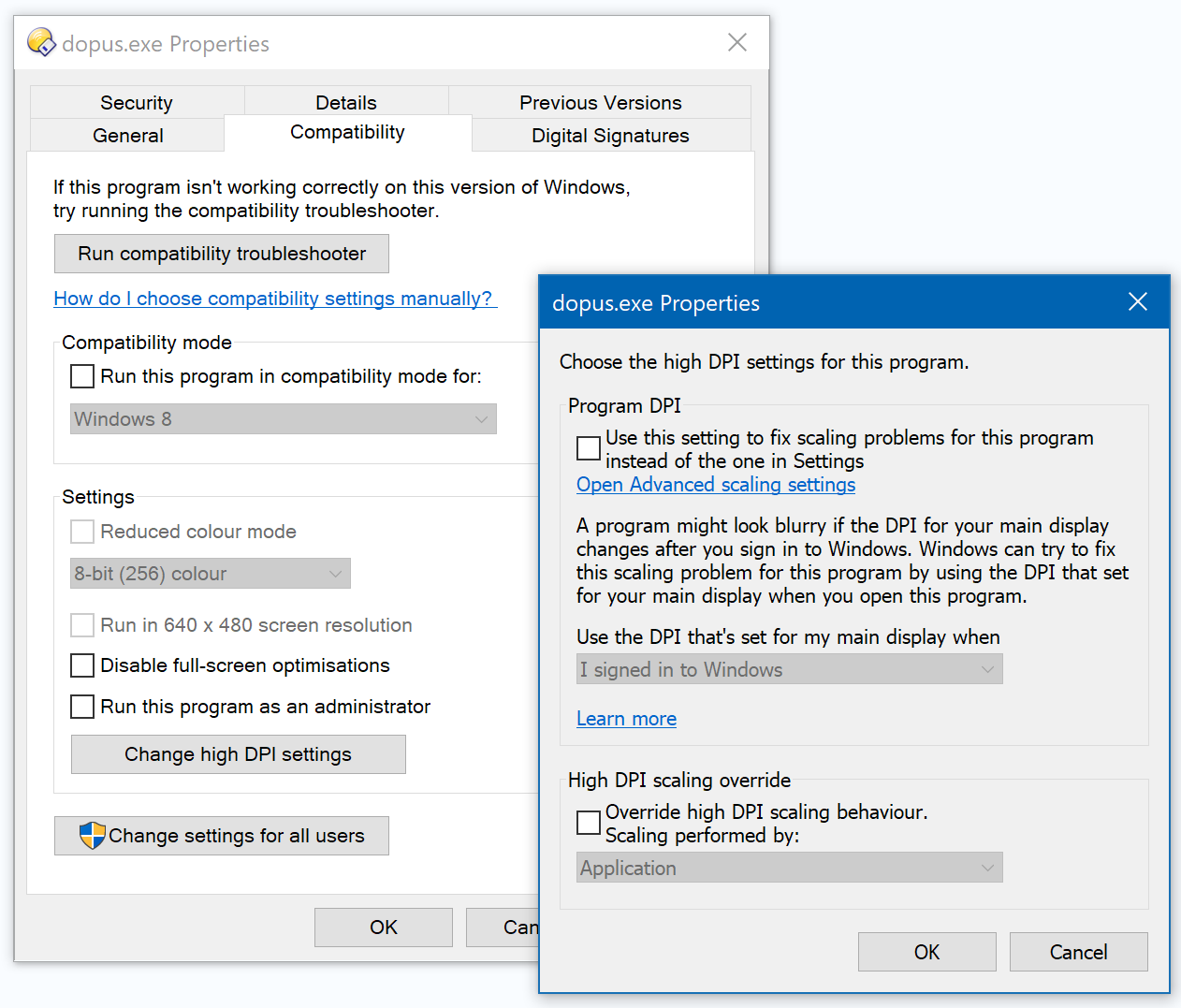Screen dimensions: 1181x1008
Task: Click 'Use the DPI that's set for my main display when' text
Action: (788, 637)
